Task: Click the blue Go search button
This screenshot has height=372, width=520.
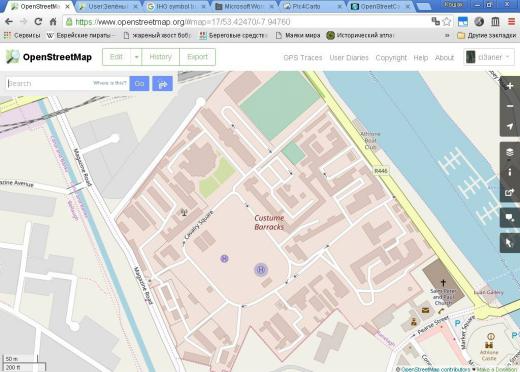Action: [x=139, y=83]
